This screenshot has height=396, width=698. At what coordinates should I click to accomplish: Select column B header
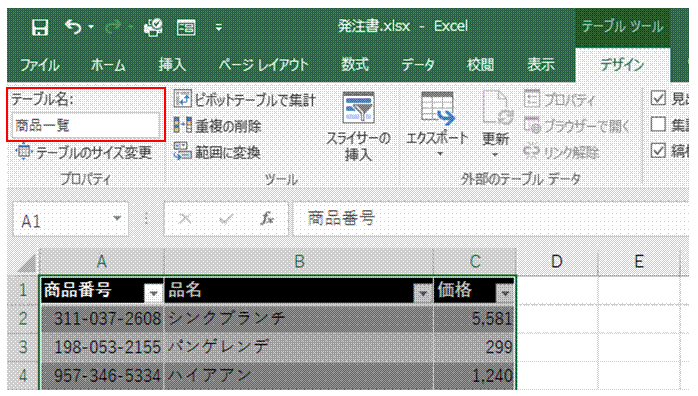pyautogui.click(x=299, y=262)
